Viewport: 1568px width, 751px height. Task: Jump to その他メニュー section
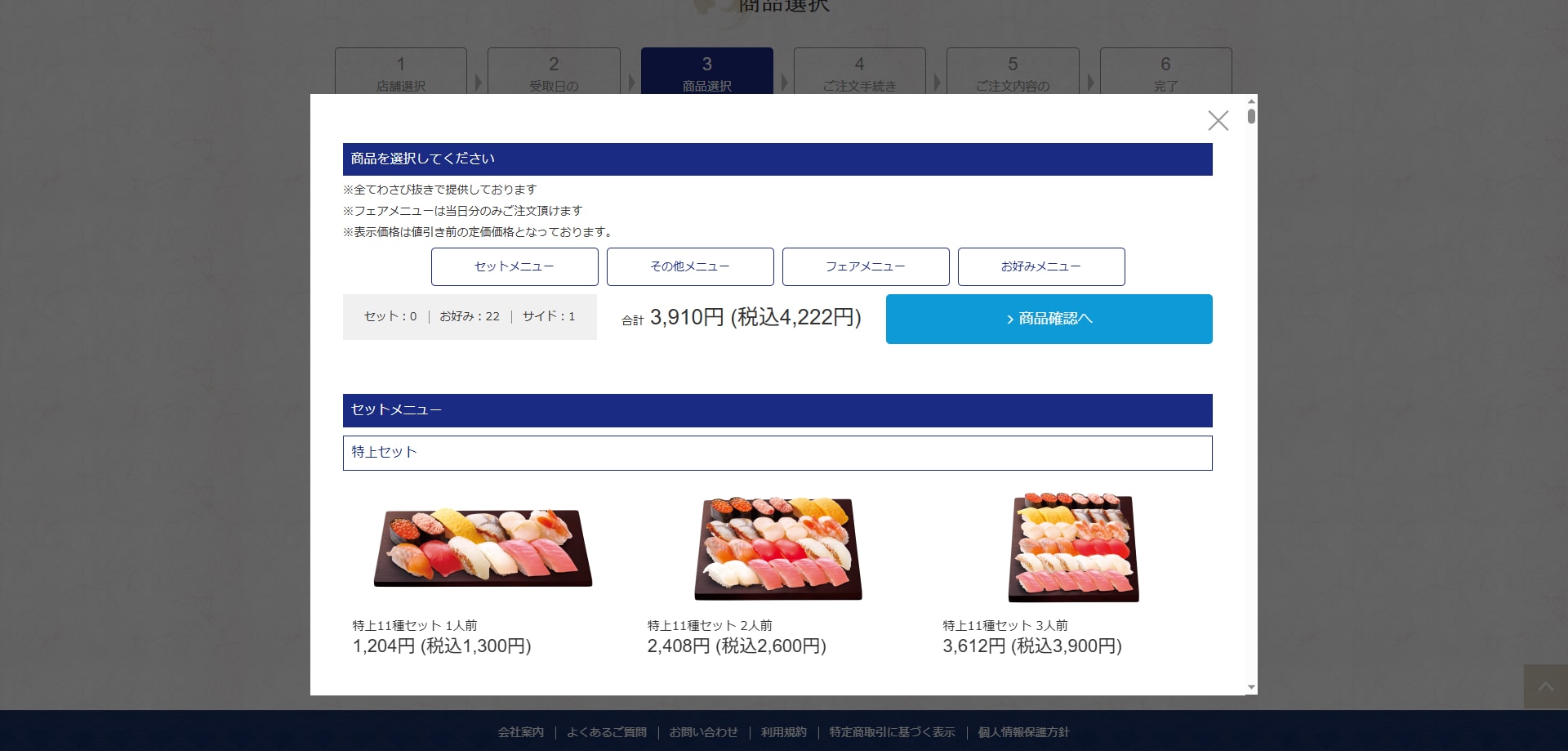click(x=690, y=267)
